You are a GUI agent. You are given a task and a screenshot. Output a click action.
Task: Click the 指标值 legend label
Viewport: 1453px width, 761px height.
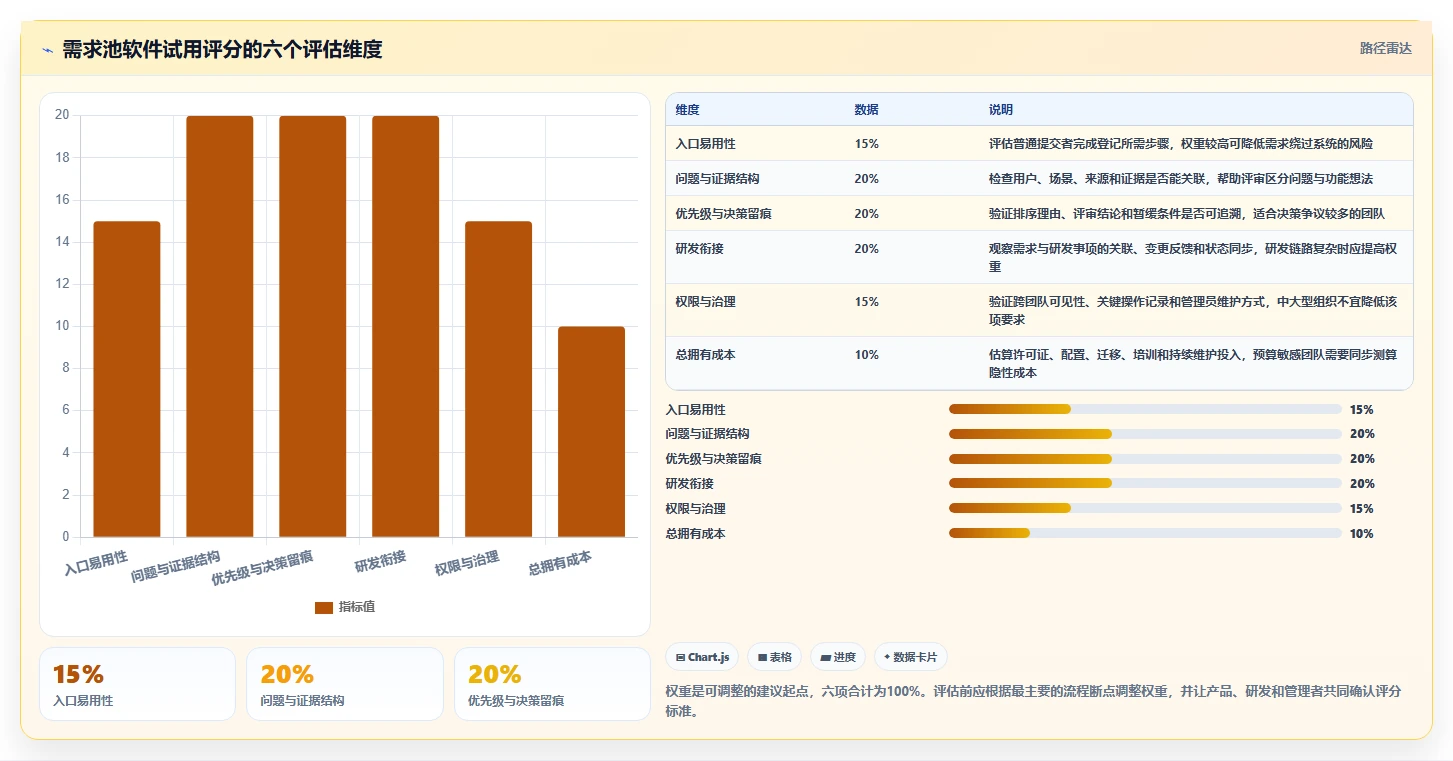(x=357, y=607)
